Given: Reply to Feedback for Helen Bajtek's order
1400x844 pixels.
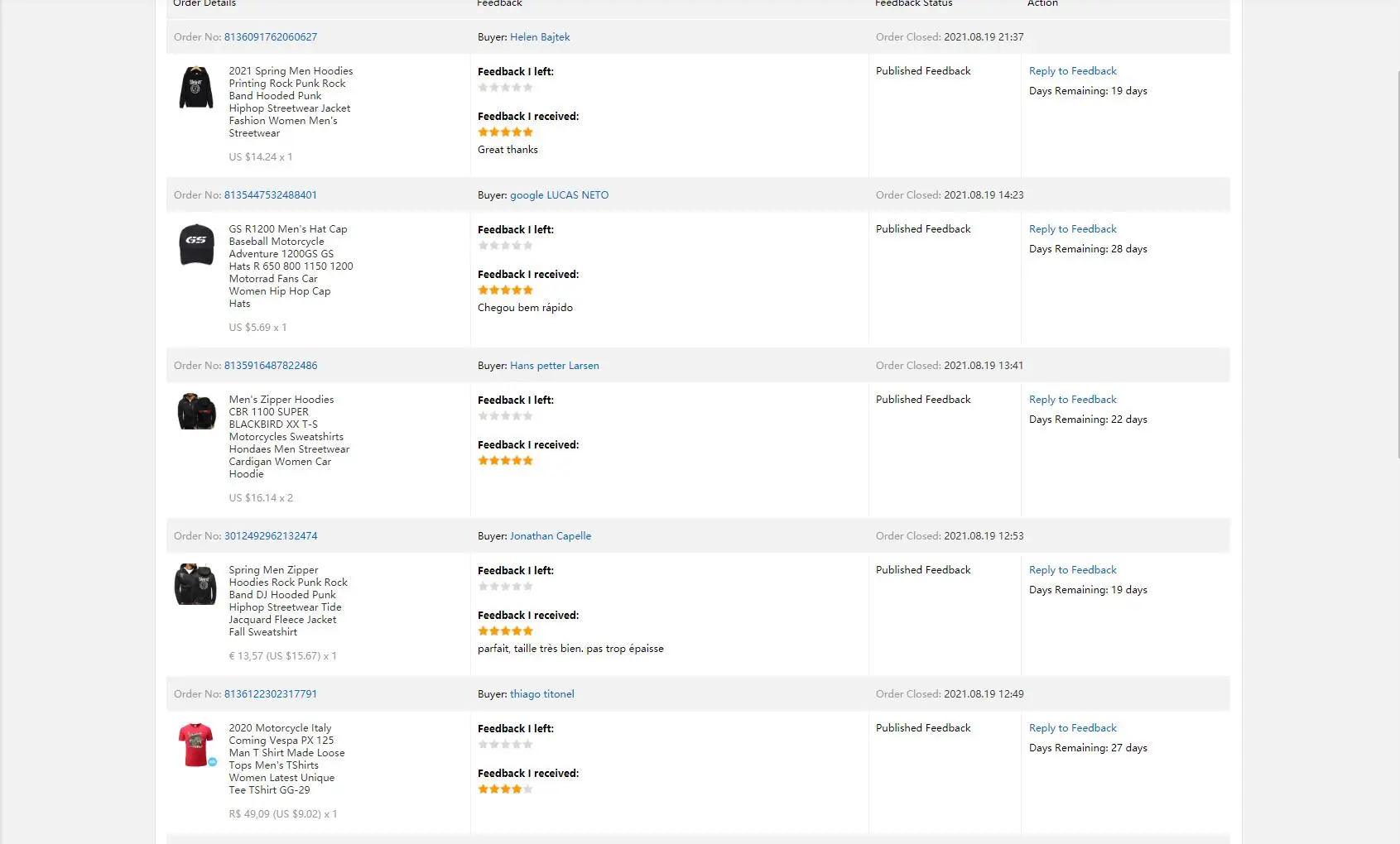Looking at the screenshot, I should (x=1072, y=71).
